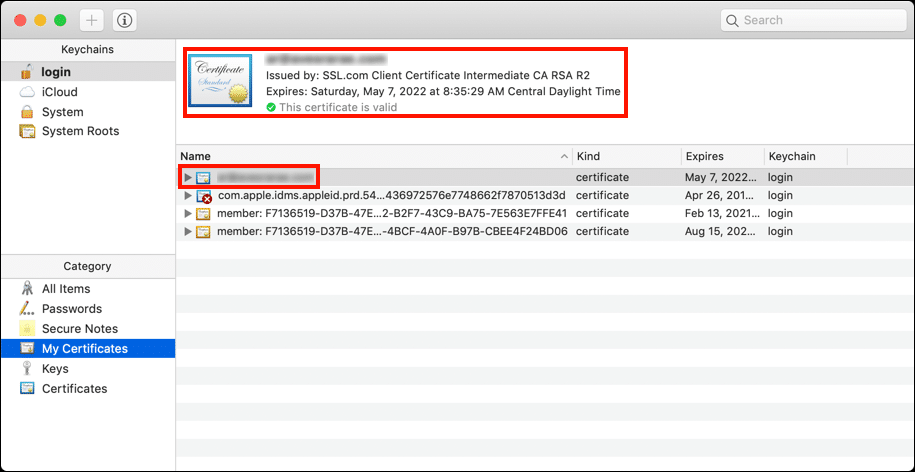Expand the member certificate expiring Feb 13
The width and height of the screenshot is (915, 472).
188,214
